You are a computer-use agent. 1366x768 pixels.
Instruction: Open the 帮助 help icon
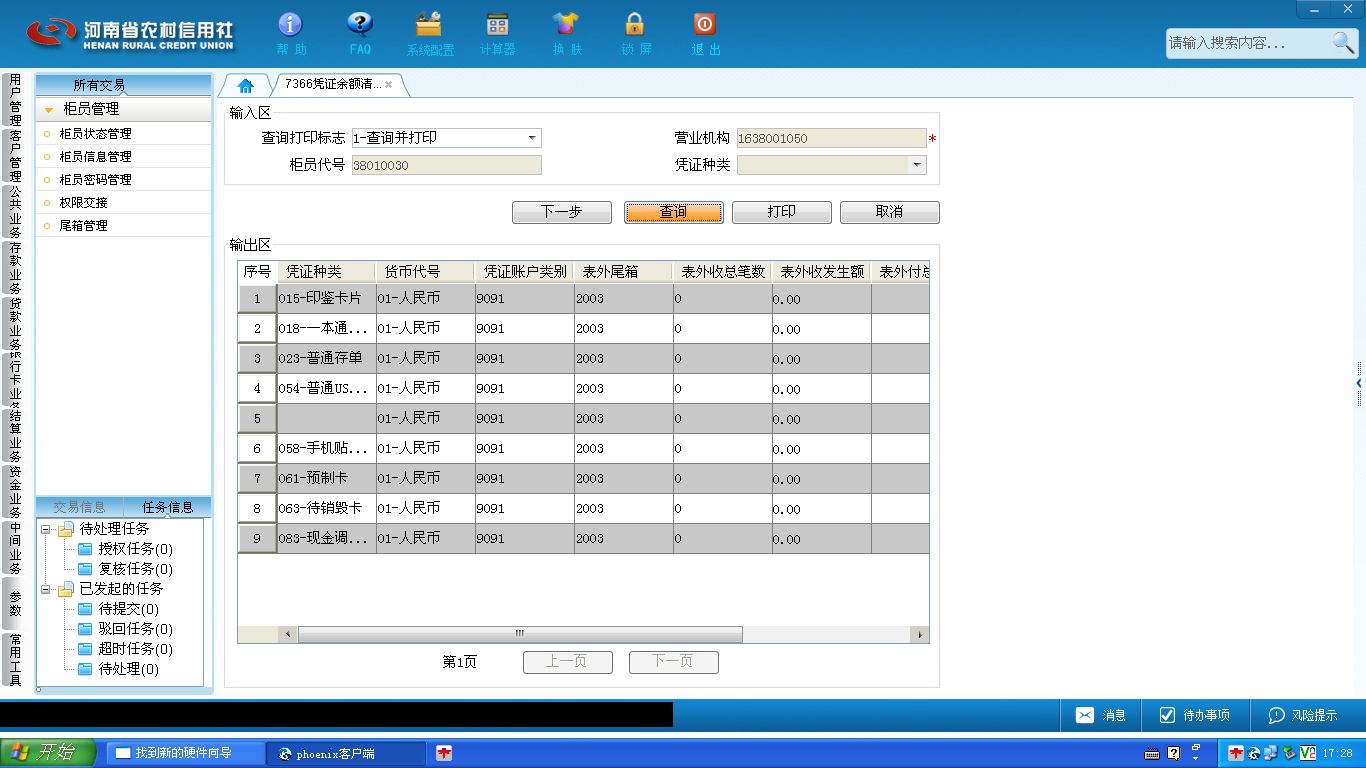coord(290,24)
